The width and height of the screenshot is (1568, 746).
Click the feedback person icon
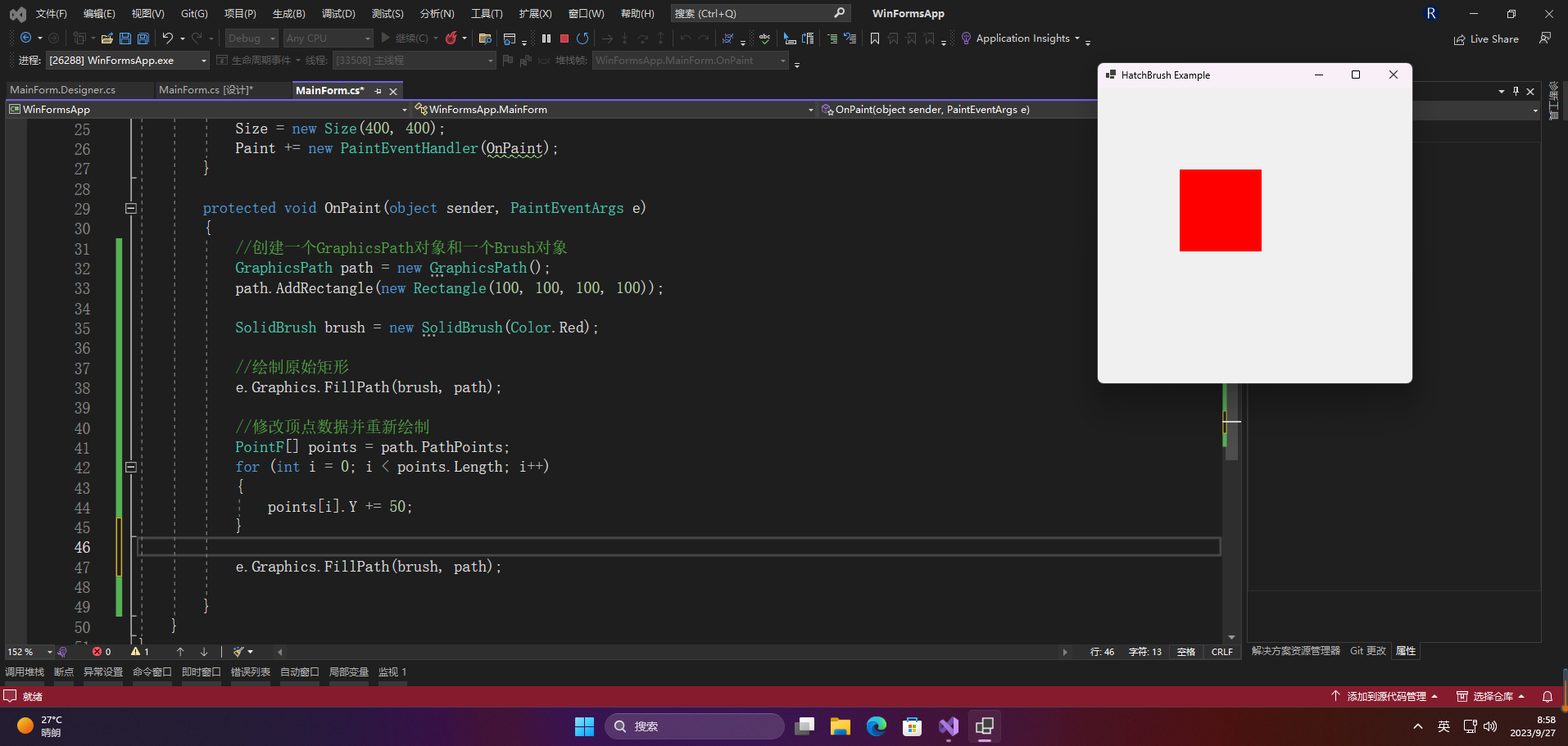point(1545,38)
